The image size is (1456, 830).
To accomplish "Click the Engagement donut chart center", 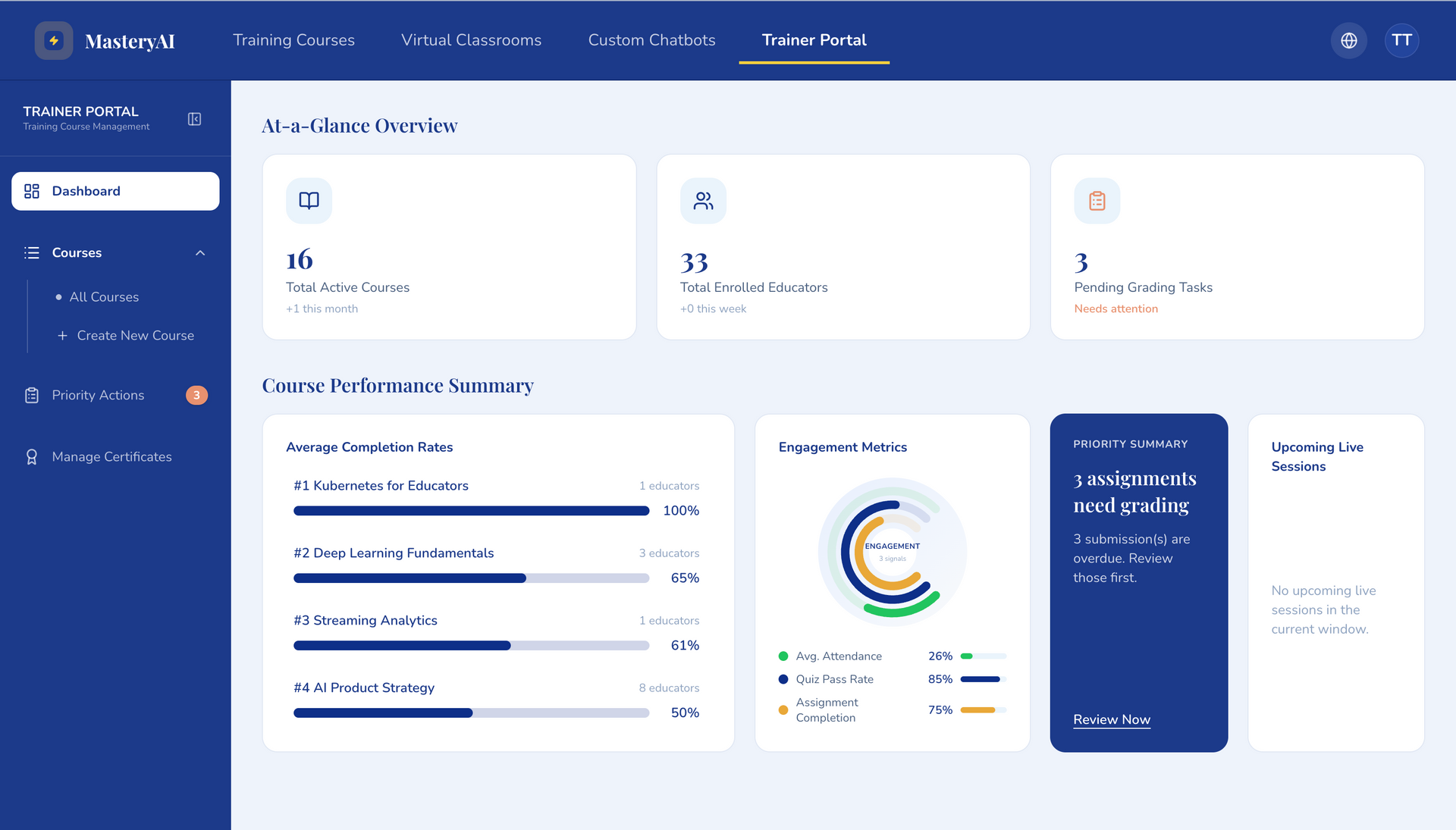I will click(x=892, y=551).
